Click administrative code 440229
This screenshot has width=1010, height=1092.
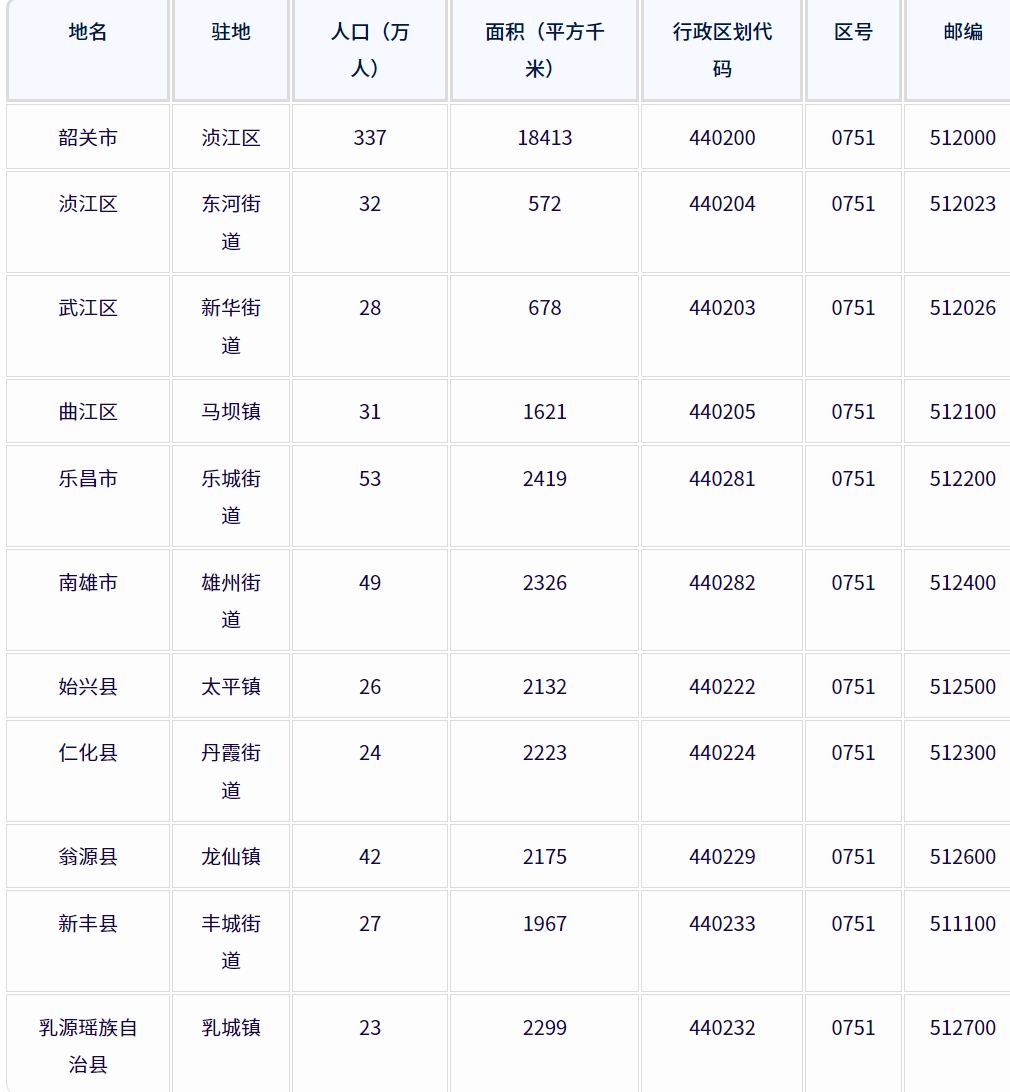point(722,857)
